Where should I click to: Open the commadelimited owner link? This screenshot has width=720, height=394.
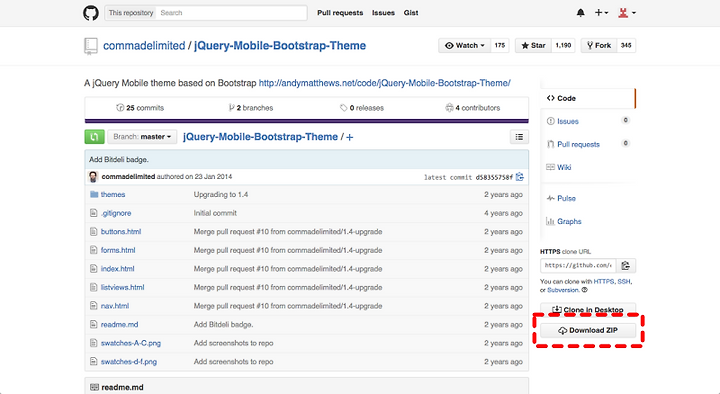tap(144, 45)
